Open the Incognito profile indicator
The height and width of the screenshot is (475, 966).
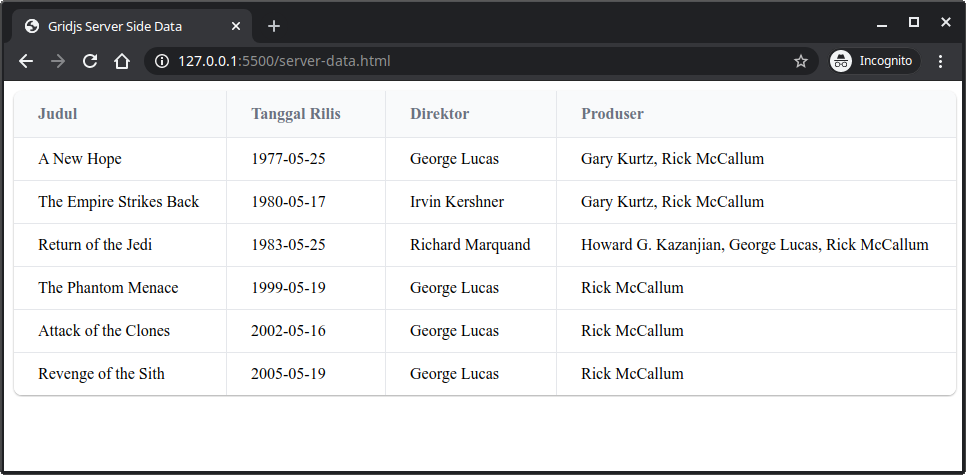874,61
